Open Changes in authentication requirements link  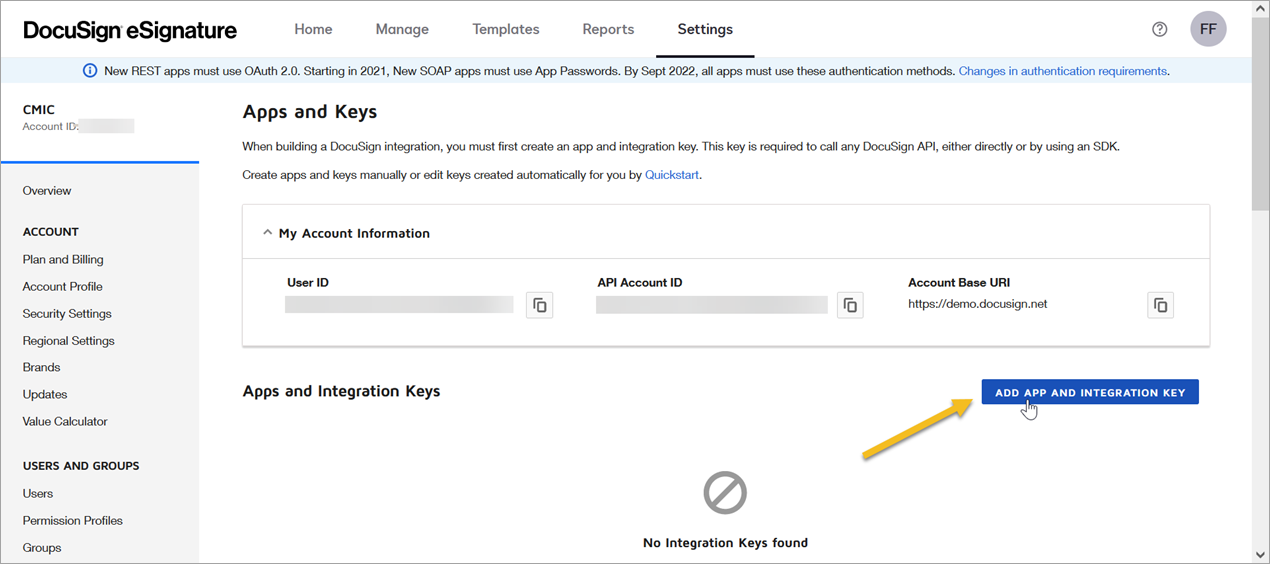click(1063, 71)
